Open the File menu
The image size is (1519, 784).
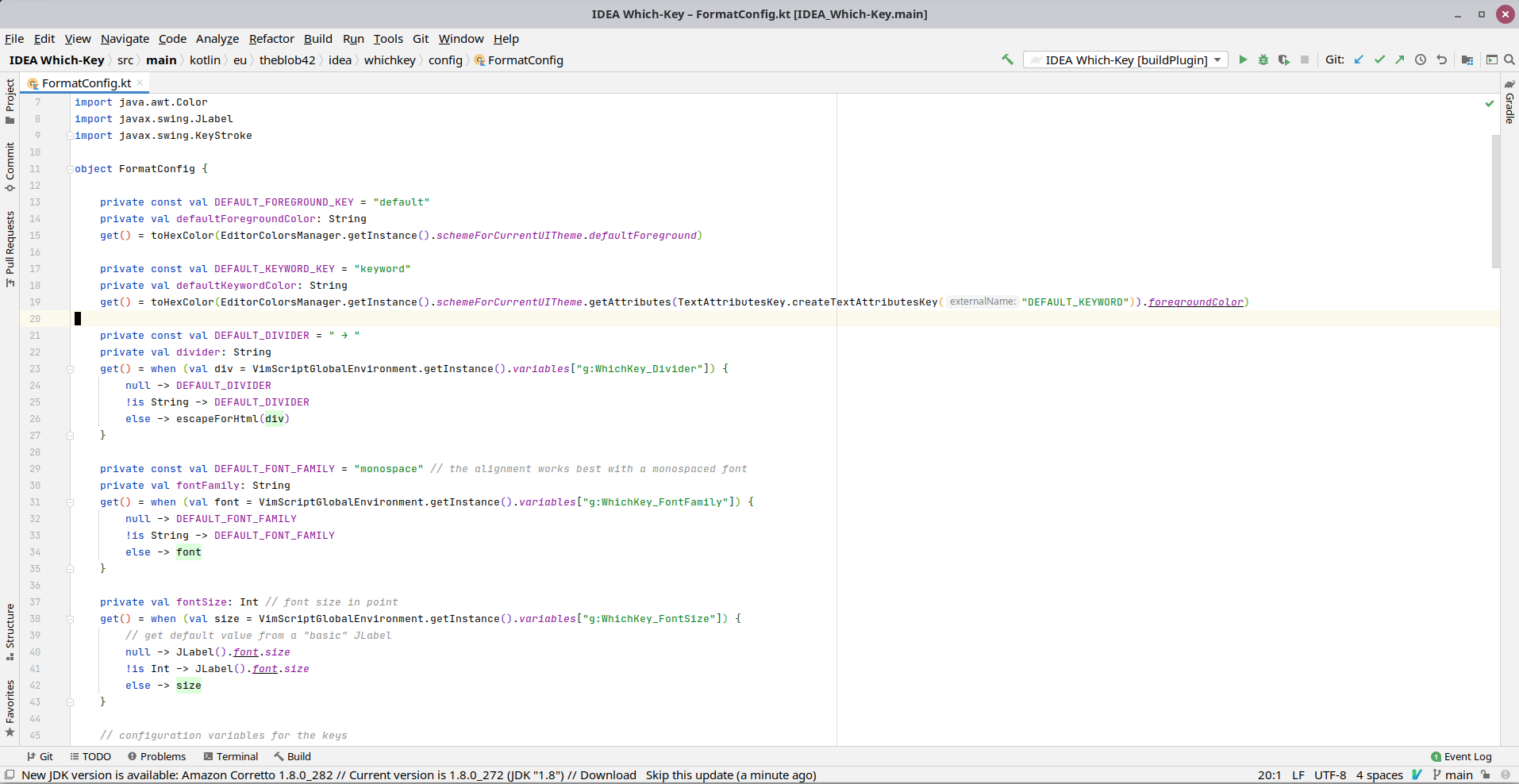[x=14, y=39]
